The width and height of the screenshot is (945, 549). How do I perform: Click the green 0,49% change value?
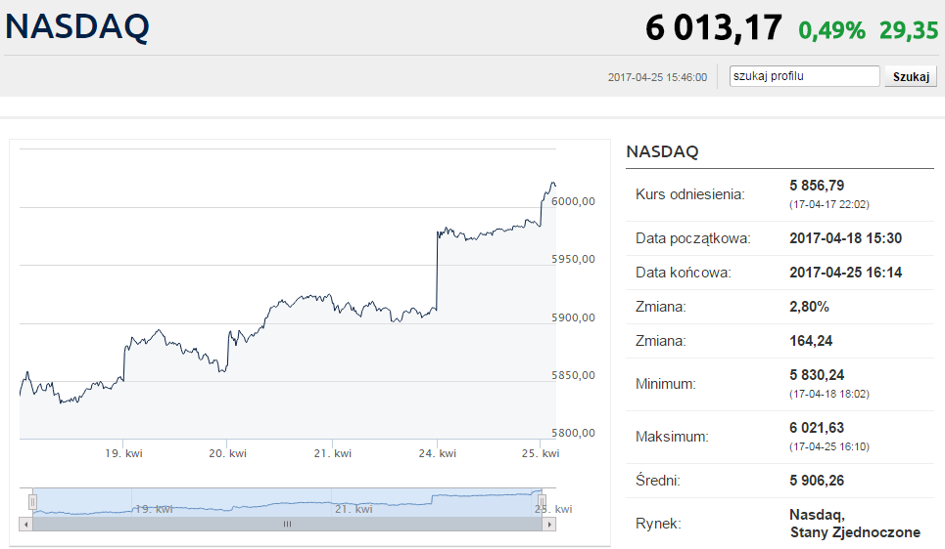click(832, 30)
